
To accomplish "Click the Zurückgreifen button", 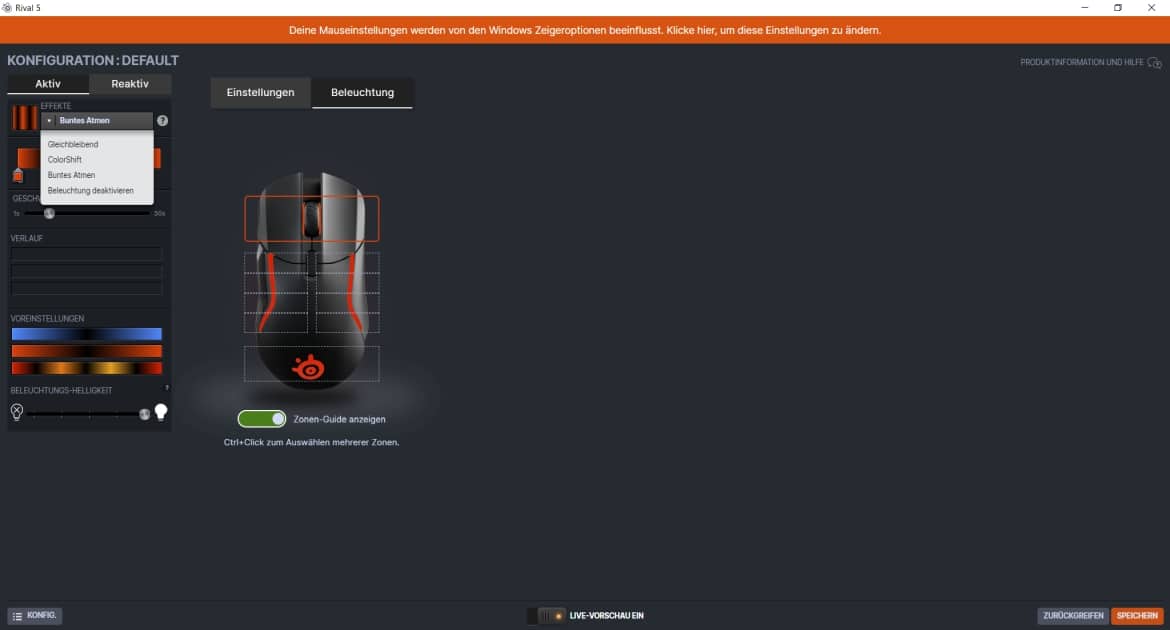I will (x=1072, y=616).
